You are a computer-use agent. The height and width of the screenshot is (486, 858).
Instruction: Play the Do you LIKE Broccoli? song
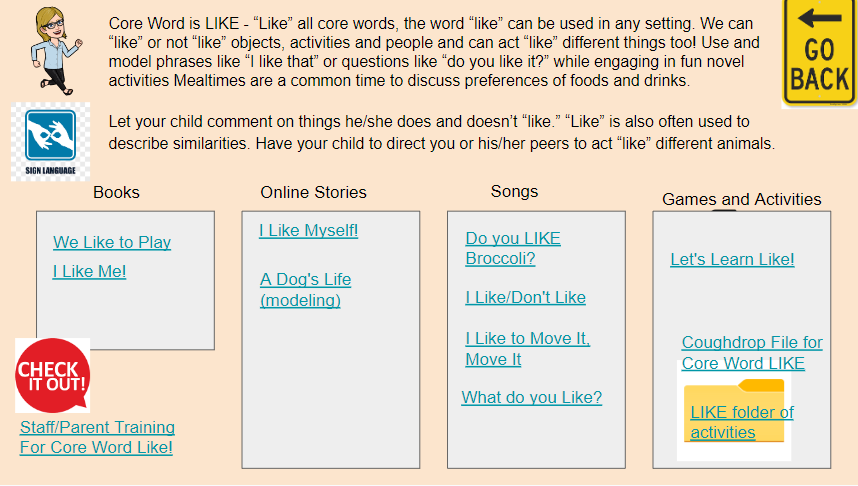pos(513,248)
